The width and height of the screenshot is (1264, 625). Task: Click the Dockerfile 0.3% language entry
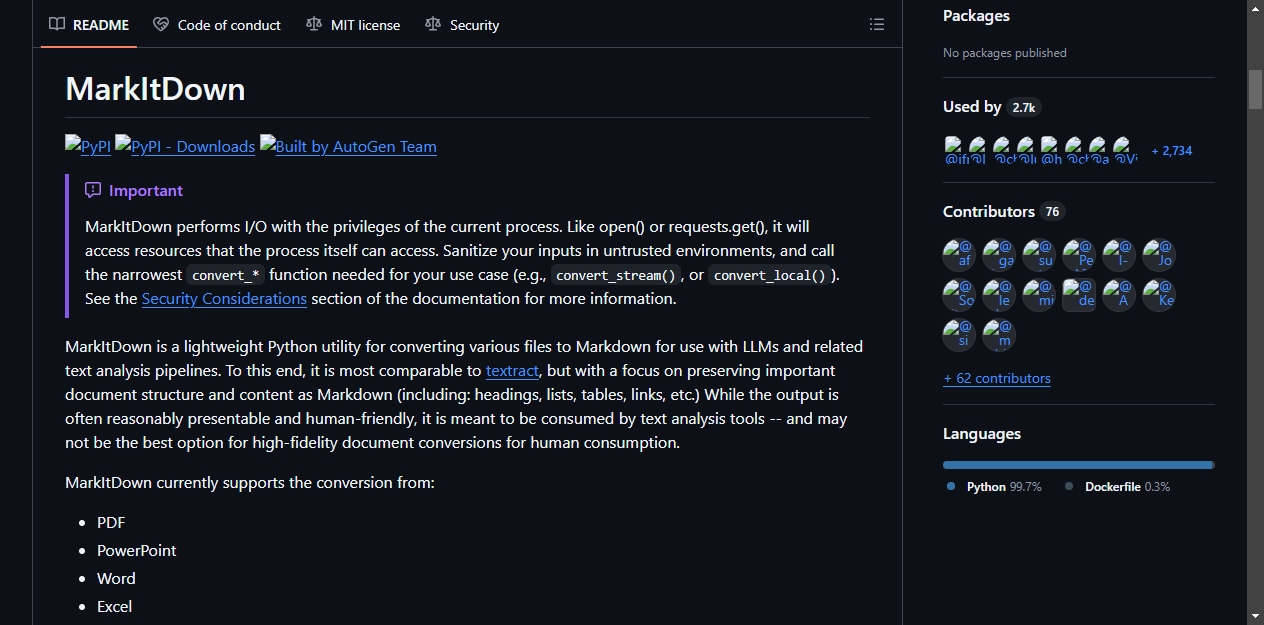pyautogui.click(x=1117, y=487)
